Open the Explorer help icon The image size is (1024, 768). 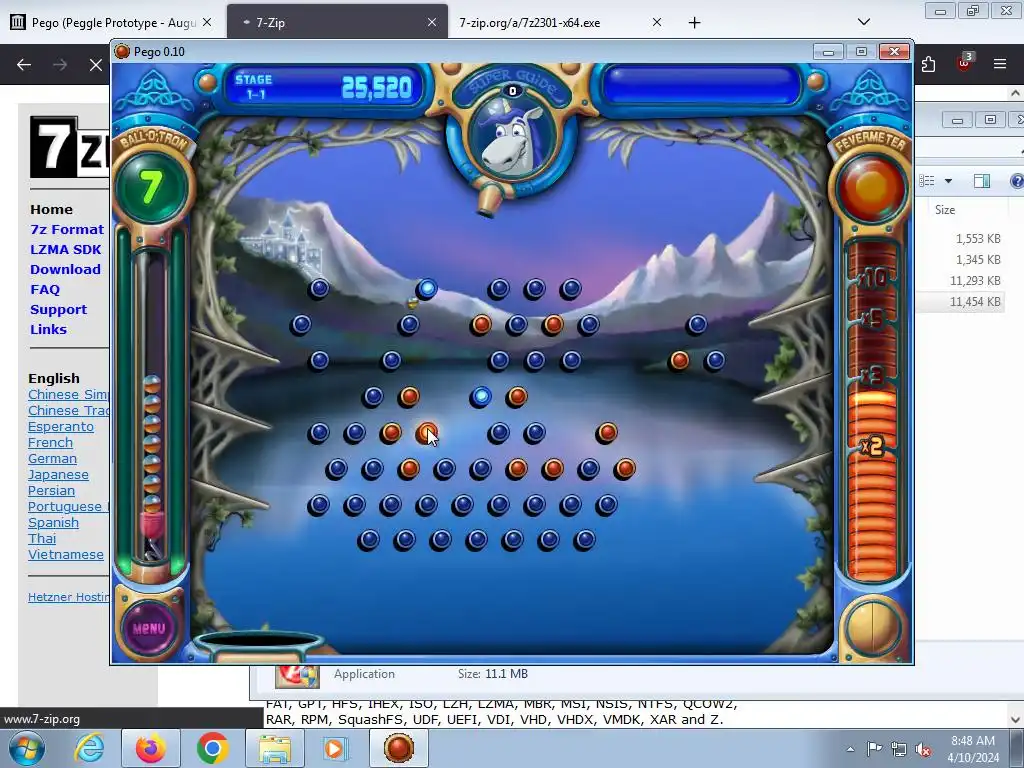1016,181
